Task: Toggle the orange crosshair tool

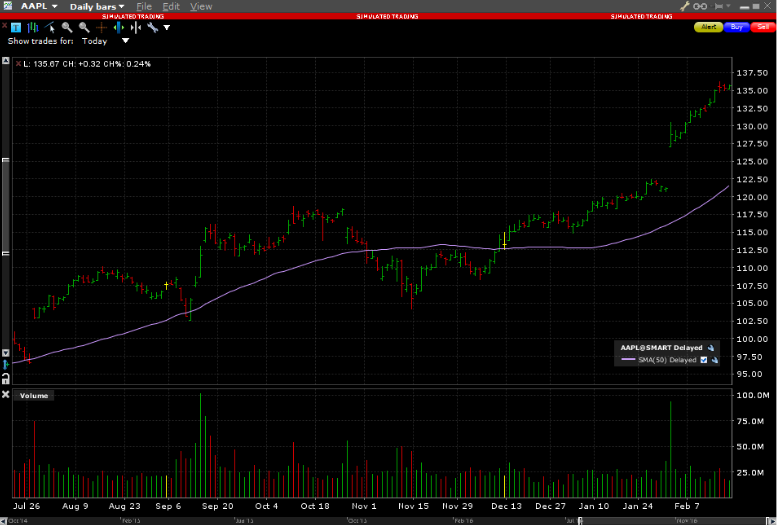Action: (x=102, y=28)
